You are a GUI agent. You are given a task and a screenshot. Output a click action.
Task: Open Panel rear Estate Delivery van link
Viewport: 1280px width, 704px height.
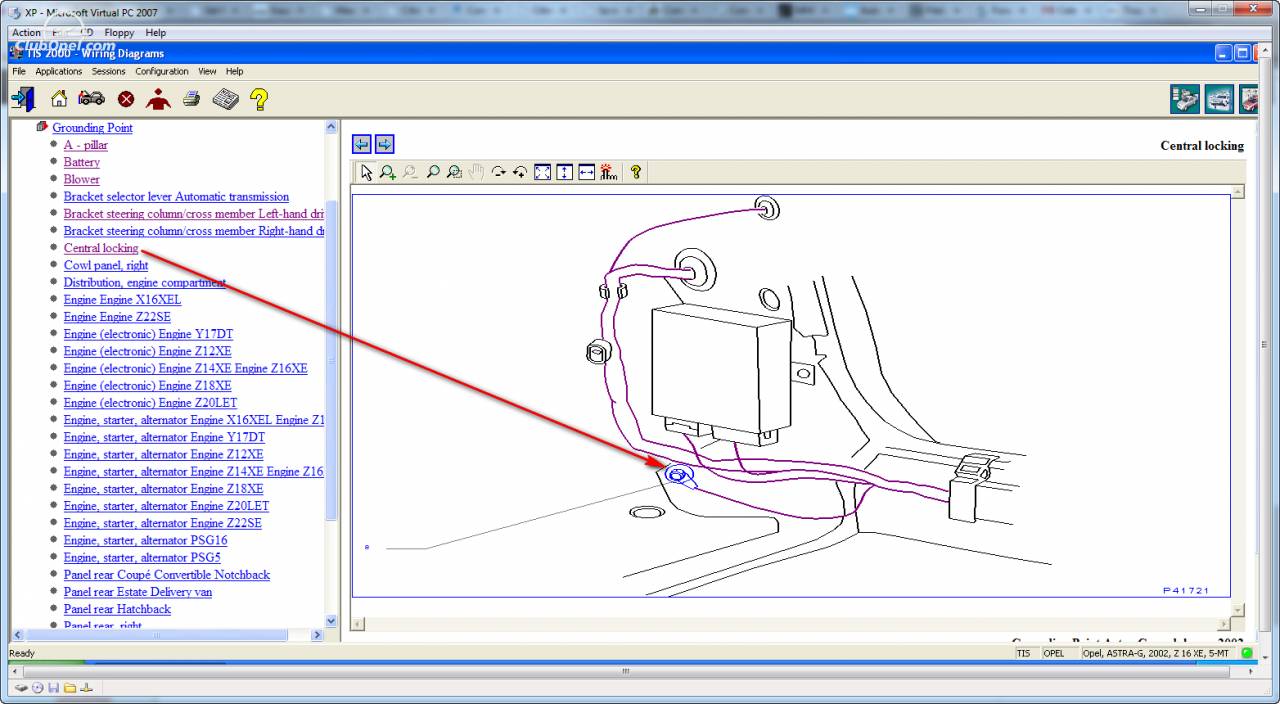(138, 592)
